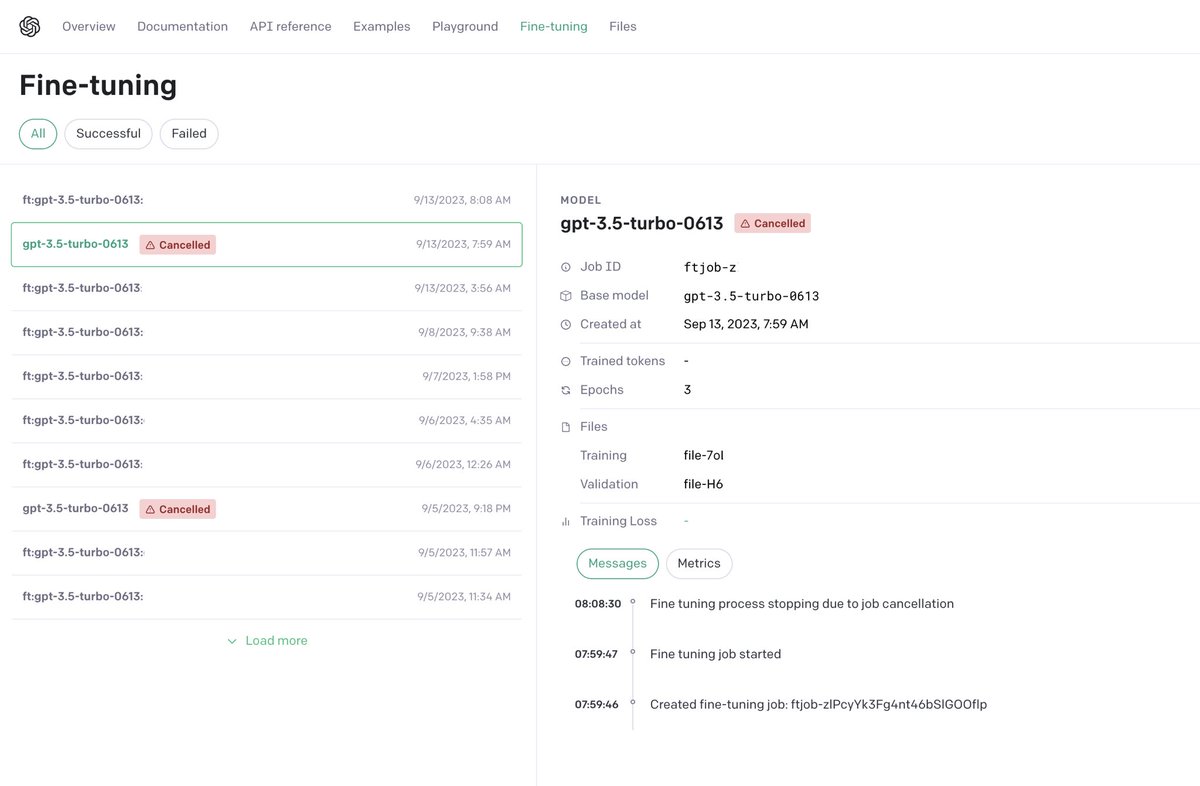Click the 07:59:46 timestamp
Screen dimensions: 1200x786
596,704
